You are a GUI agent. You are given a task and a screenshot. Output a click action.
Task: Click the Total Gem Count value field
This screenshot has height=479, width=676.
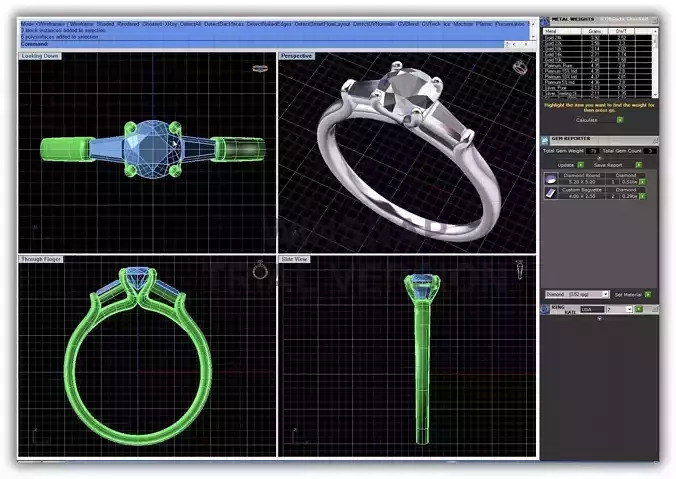pyautogui.click(x=650, y=151)
